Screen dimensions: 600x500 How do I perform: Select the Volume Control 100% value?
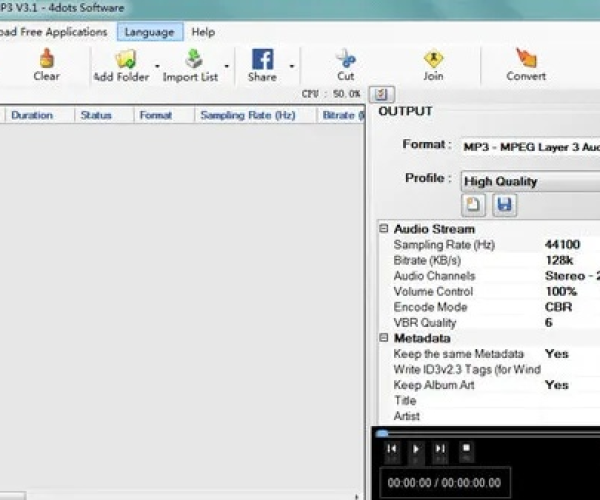tap(561, 292)
